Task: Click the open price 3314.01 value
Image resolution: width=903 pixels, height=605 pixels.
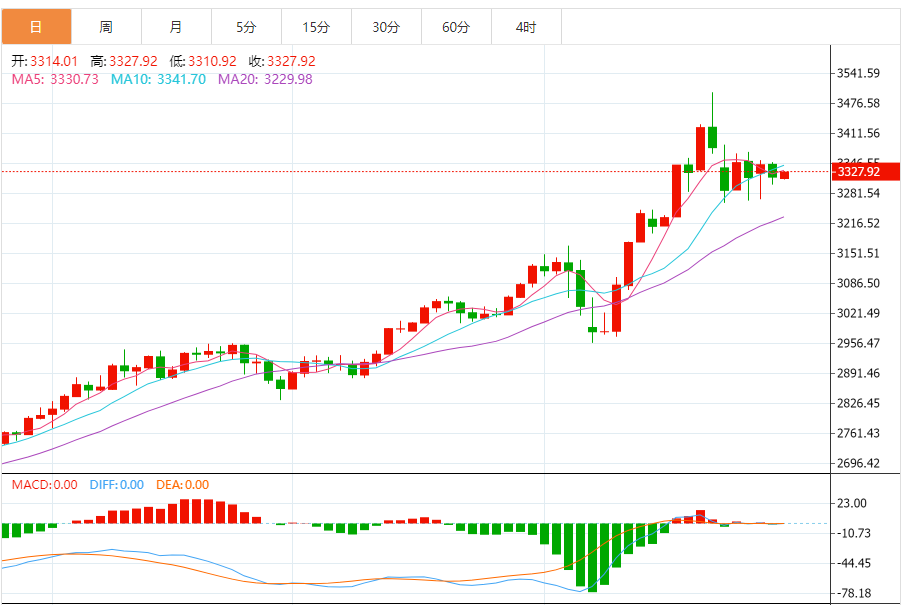Action: pos(54,61)
